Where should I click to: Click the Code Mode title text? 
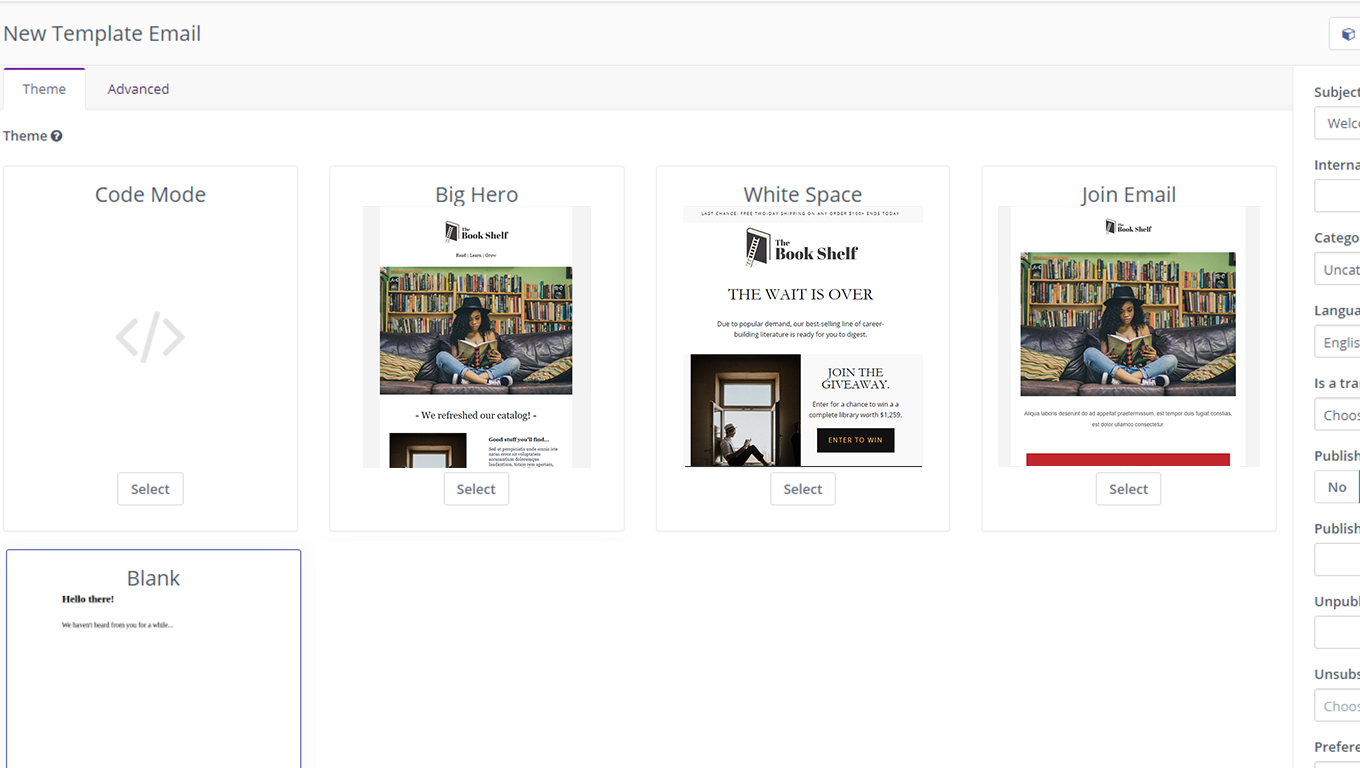150,195
